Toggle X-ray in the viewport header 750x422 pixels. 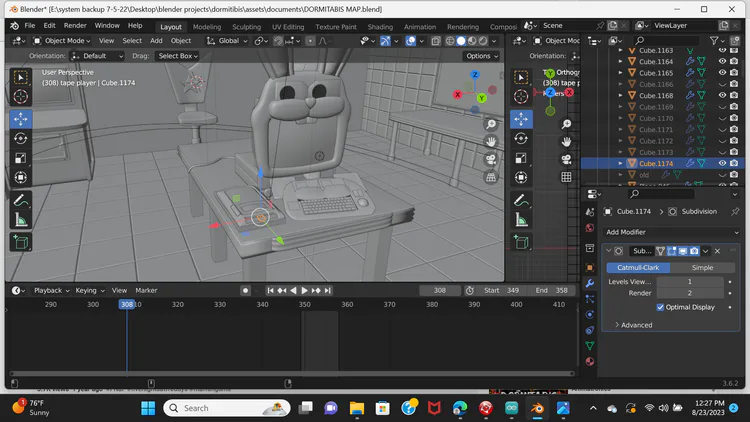(436, 41)
